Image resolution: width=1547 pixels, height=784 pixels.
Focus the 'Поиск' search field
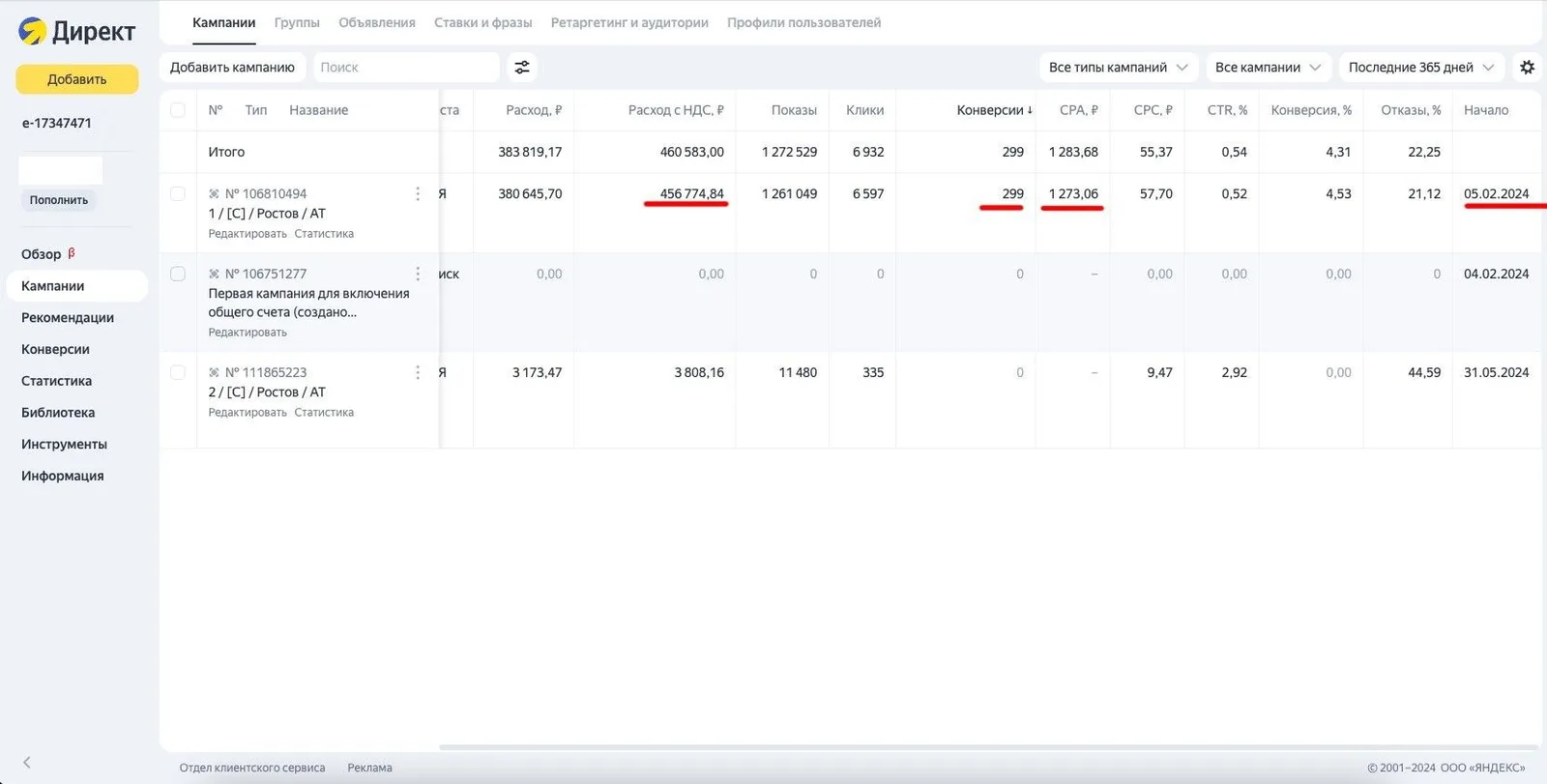pos(406,67)
